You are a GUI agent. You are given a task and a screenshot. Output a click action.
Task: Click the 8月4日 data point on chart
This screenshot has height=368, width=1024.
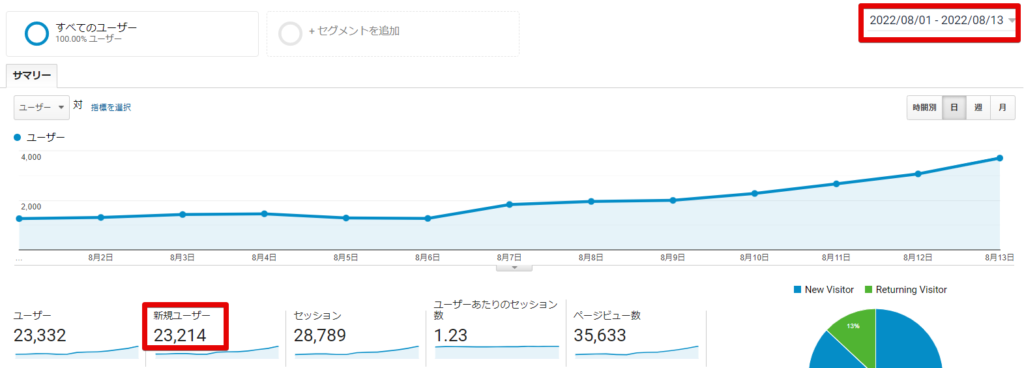(x=264, y=213)
